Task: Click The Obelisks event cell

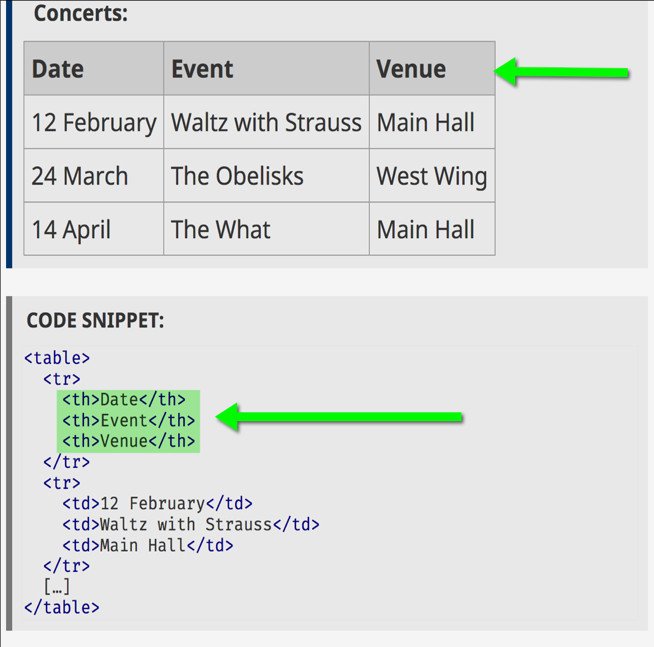Action: [267, 176]
